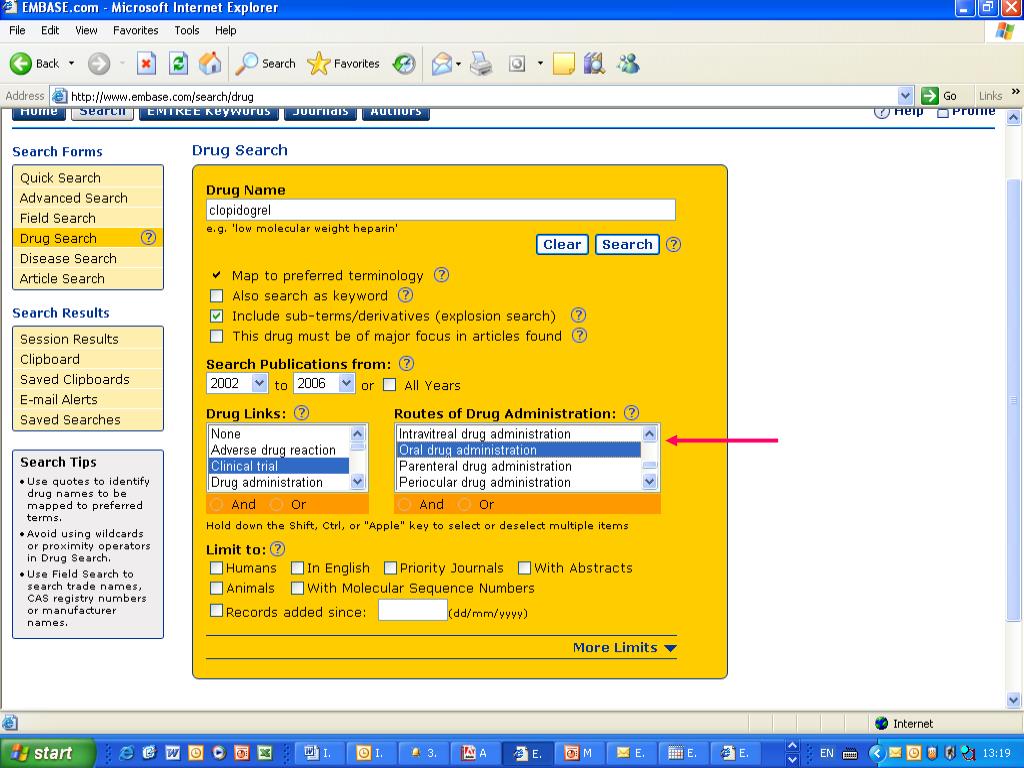Open help for explosion search option
The height and width of the screenshot is (768, 1024).
tap(578, 315)
